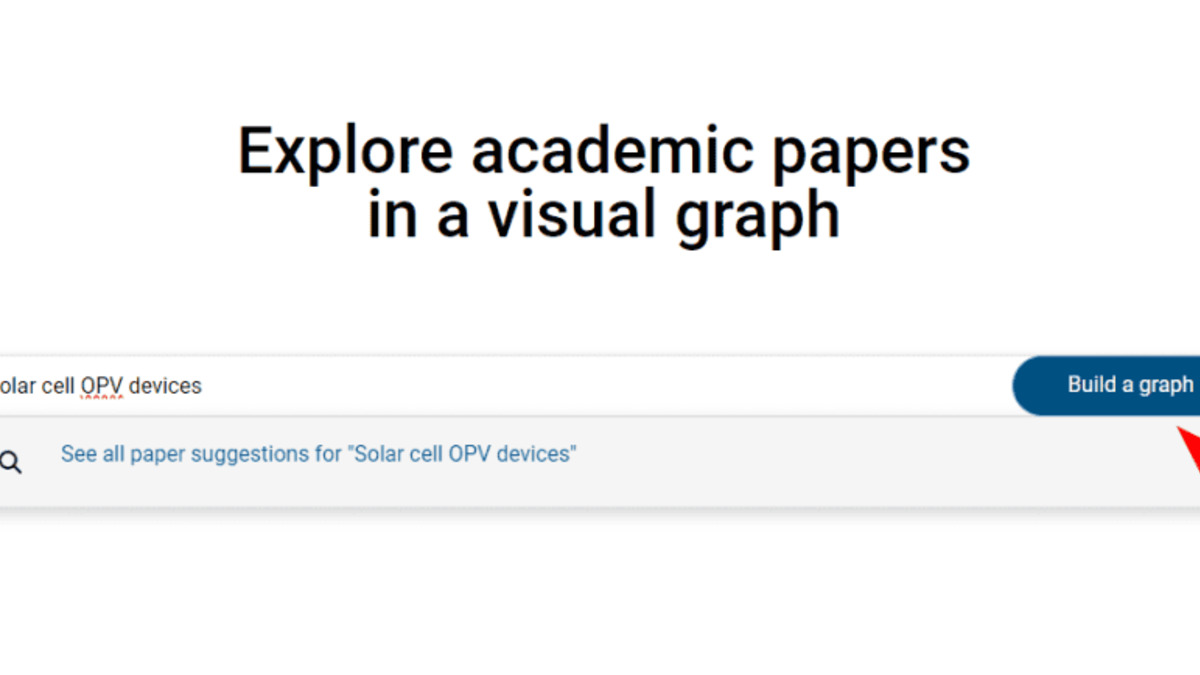Open all paper suggestions for Solar cell OPV devices
The height and width of the screenshot is (675, 1200).
pyautogui.click(x=318, y=453)
